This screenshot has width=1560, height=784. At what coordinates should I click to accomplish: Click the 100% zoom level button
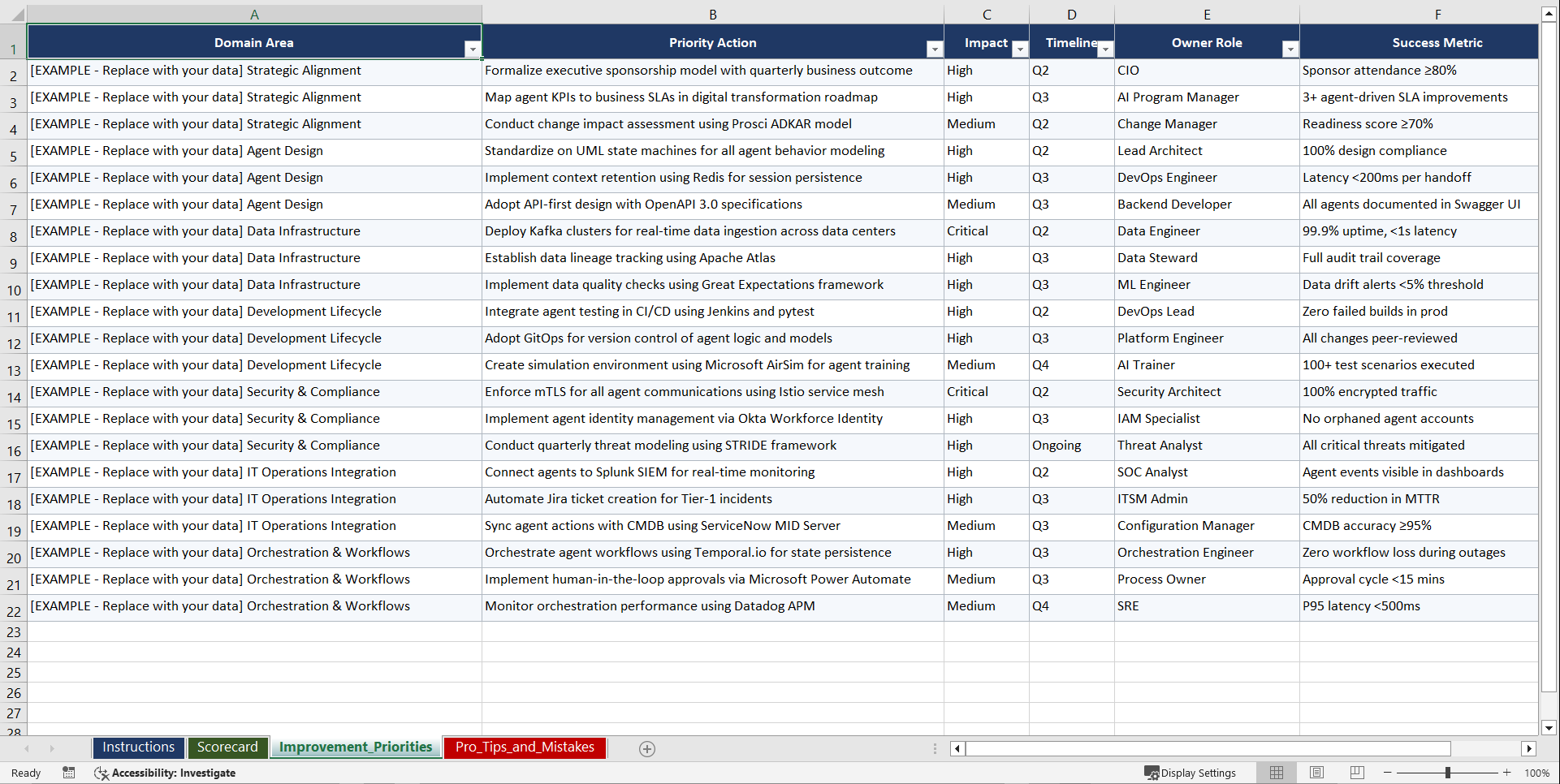tap(1537, 773)
